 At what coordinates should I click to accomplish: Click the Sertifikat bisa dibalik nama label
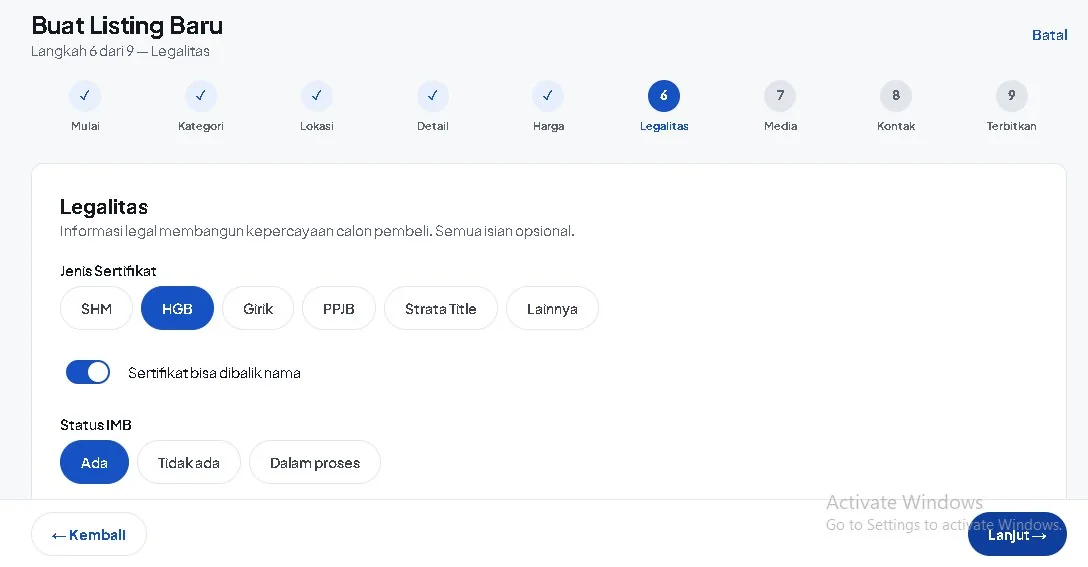pyautogui.click(x=214, y=373)
